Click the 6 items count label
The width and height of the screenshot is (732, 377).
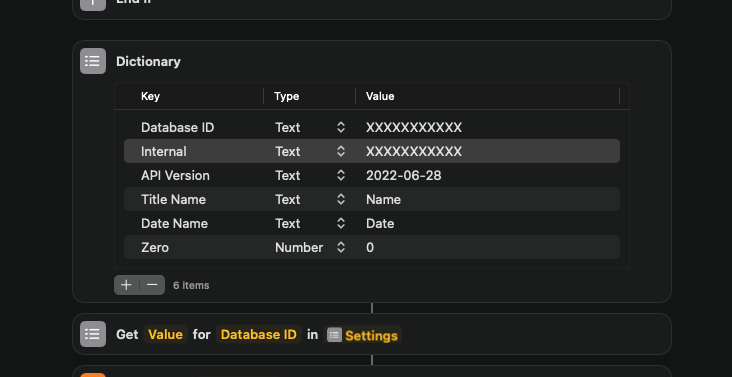191,285
